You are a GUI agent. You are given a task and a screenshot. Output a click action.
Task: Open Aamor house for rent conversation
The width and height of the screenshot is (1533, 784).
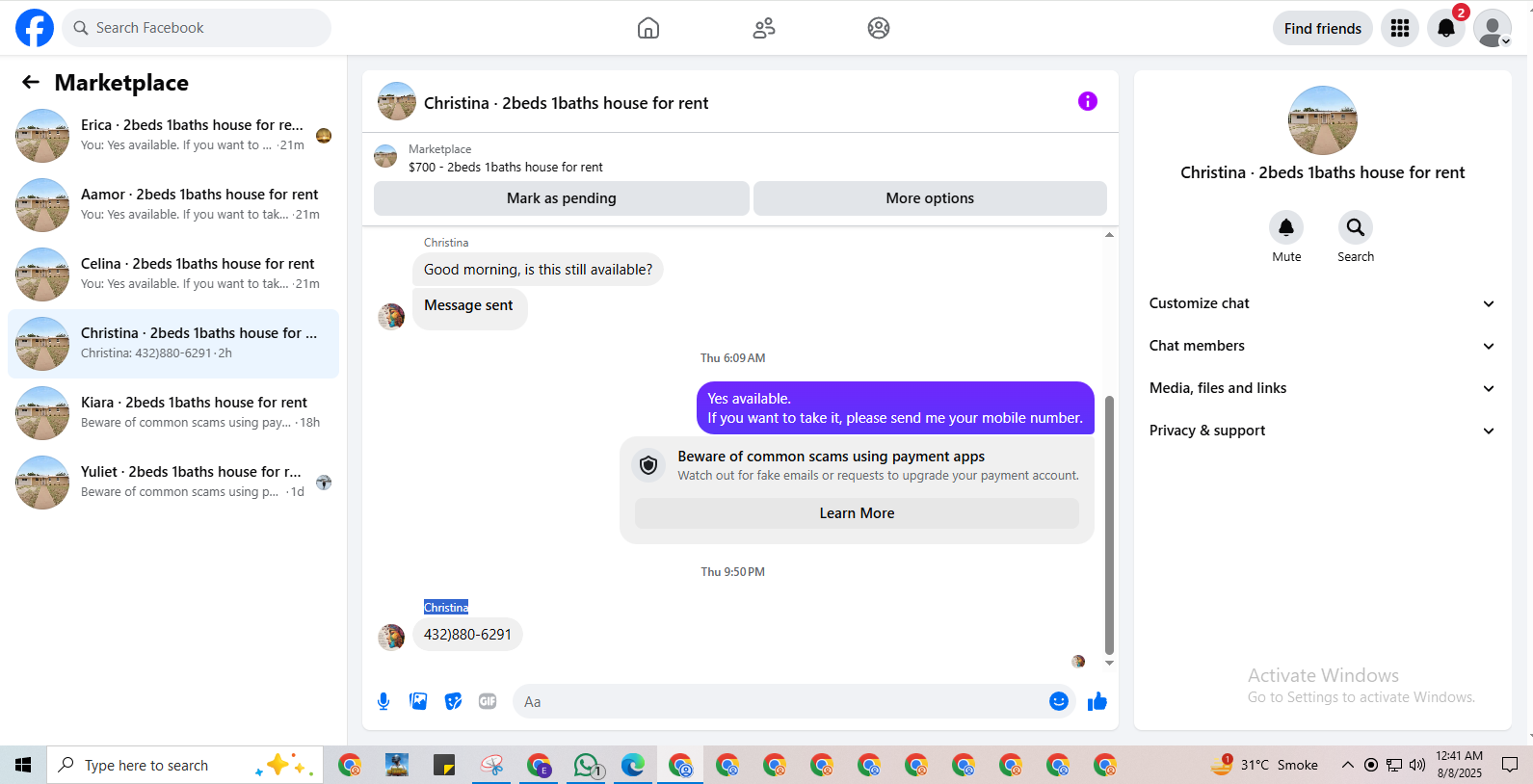(x=173, y=205)
